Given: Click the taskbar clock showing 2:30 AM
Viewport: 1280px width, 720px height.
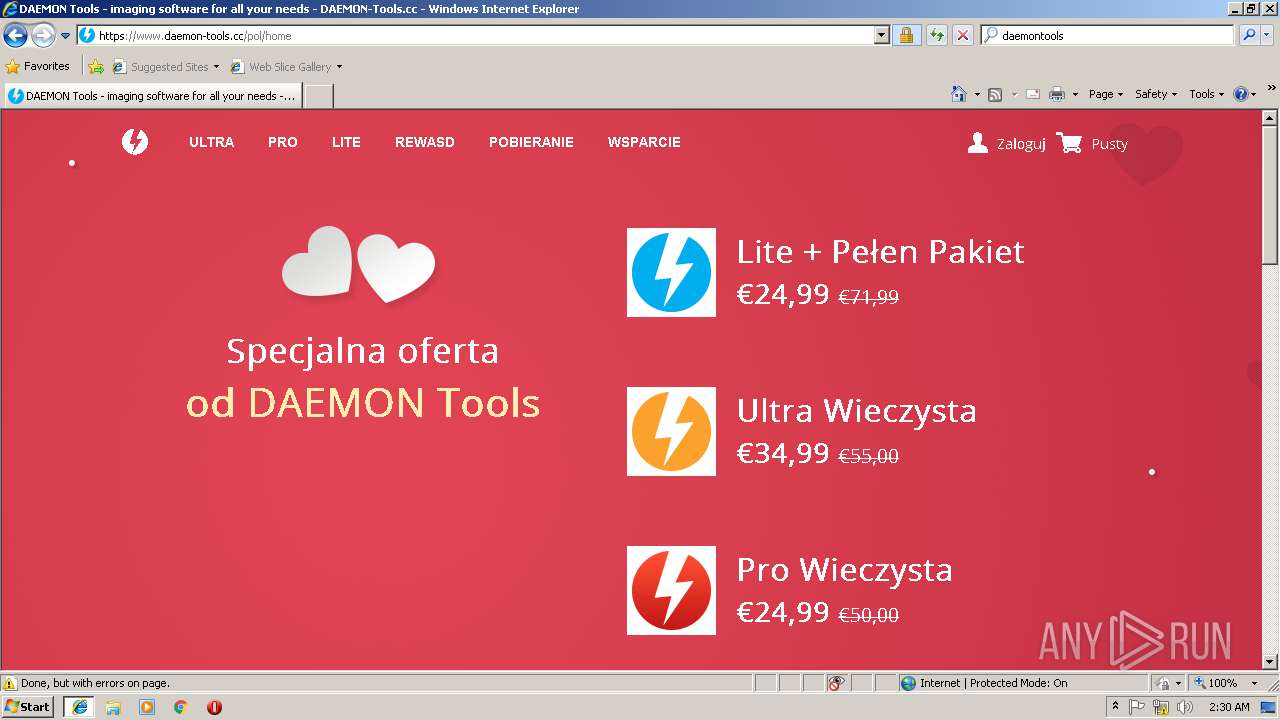Looking at the screenshot, I should pyautogui.click(x=1229, y=707).
